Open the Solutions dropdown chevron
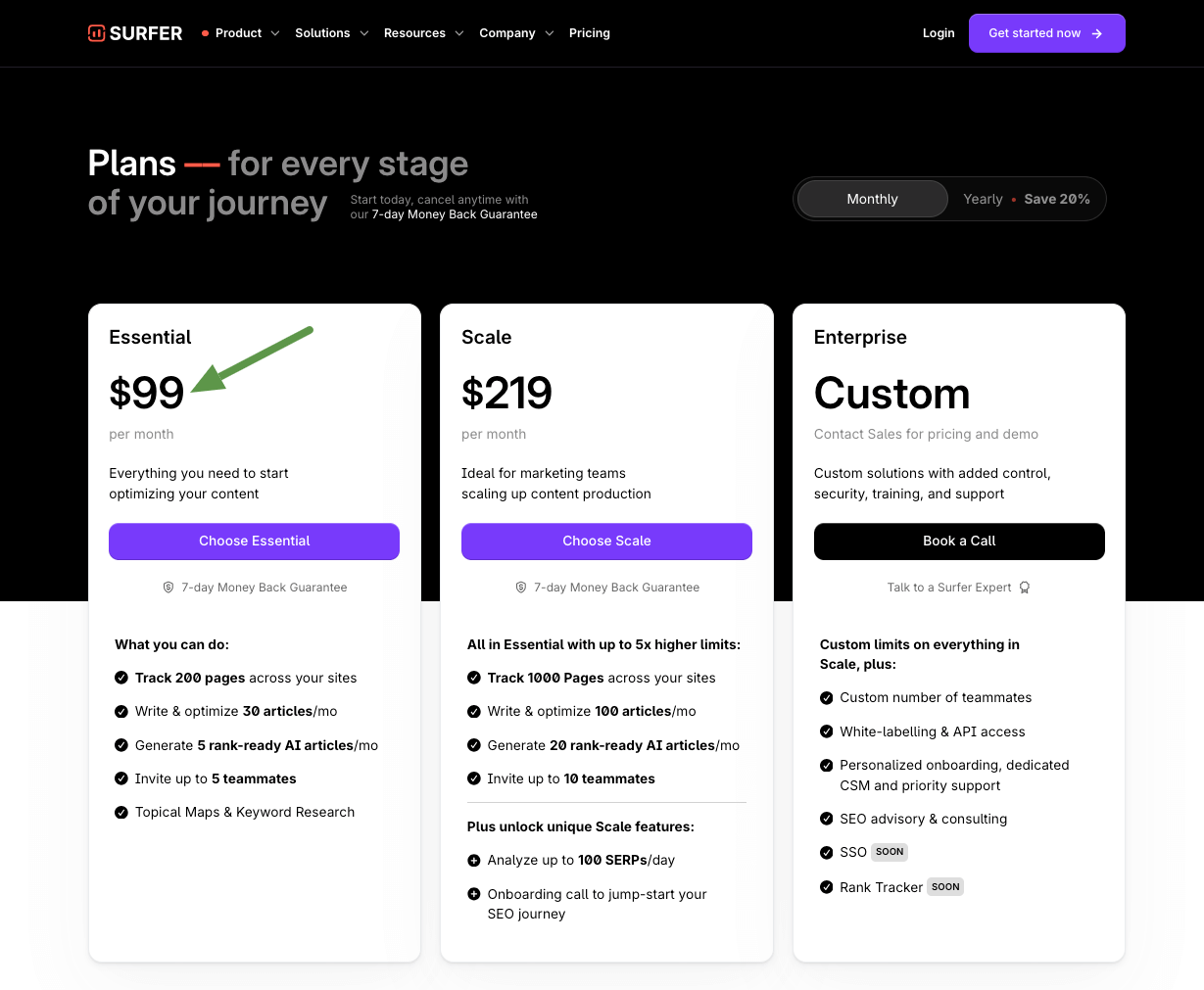1204x990 pixels. pos(364,33)
